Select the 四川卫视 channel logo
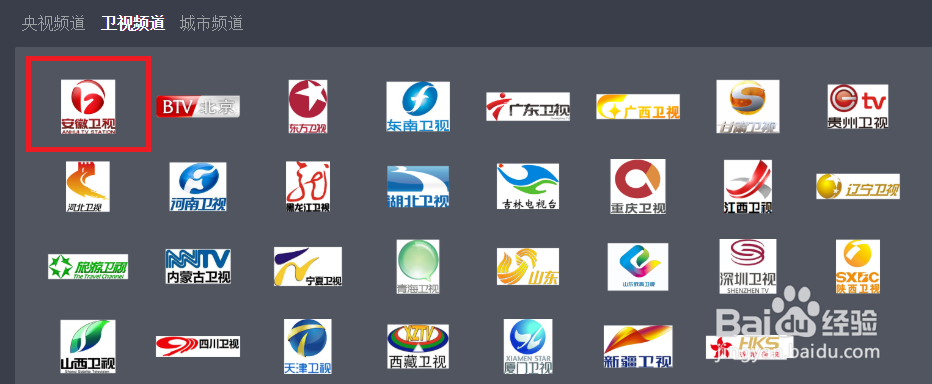 (x=198, y=347)
